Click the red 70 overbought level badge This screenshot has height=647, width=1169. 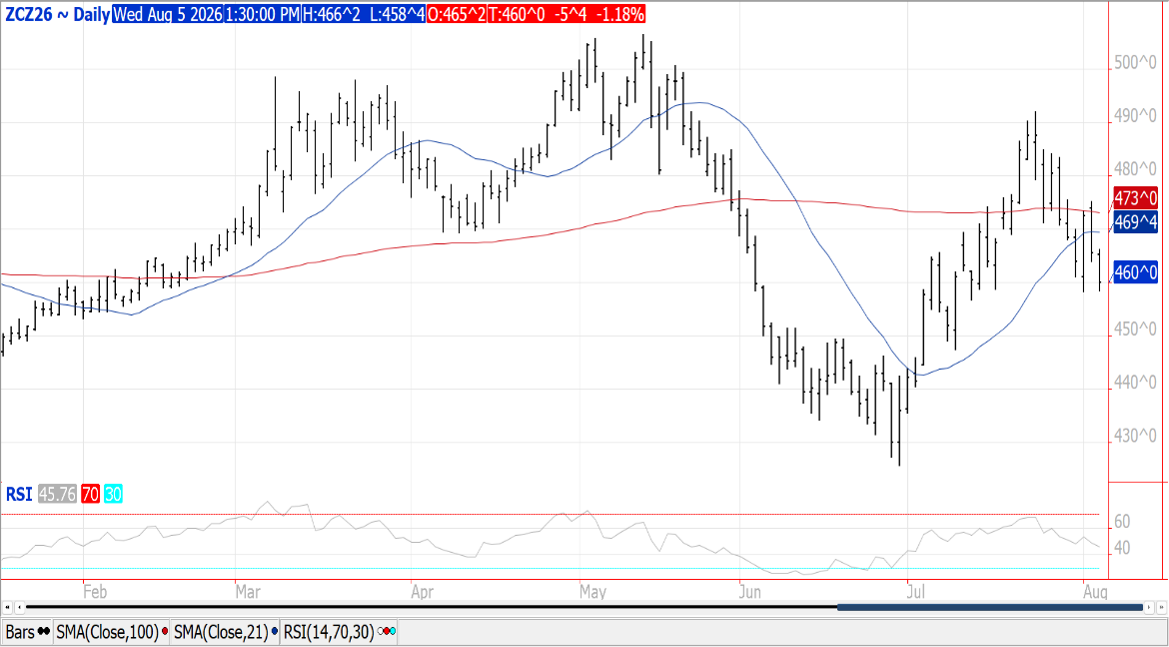click(90, 494)
